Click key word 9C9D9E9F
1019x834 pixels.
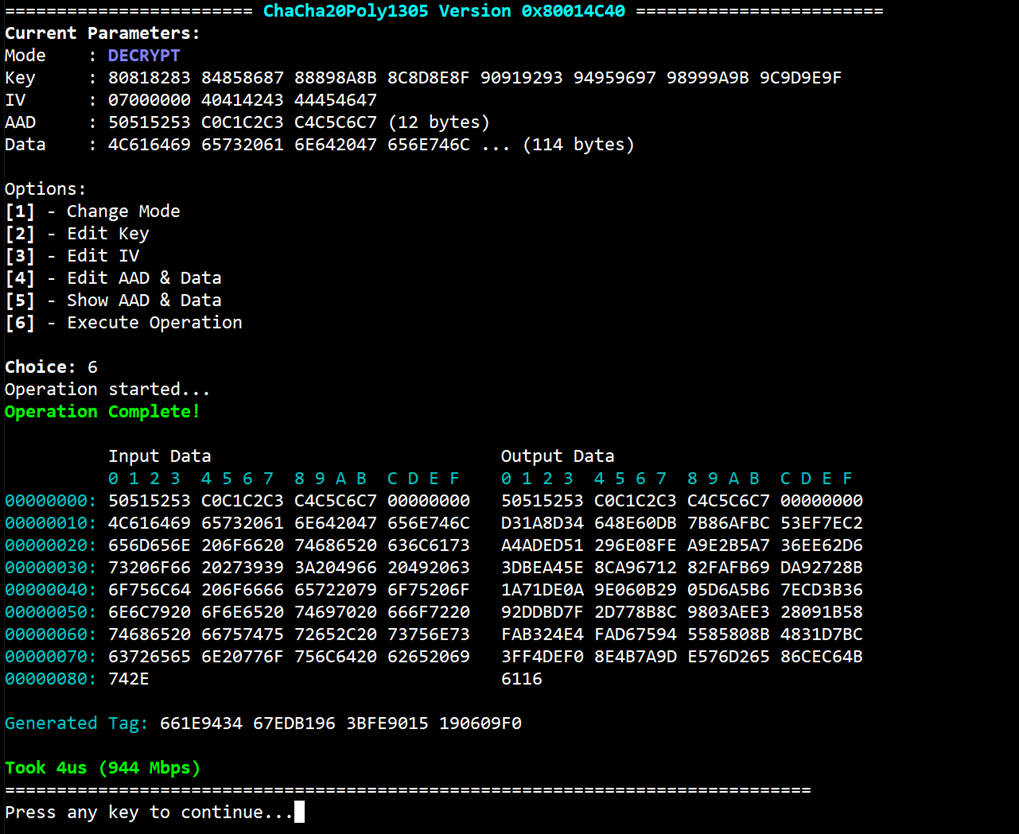coord(801,78)
